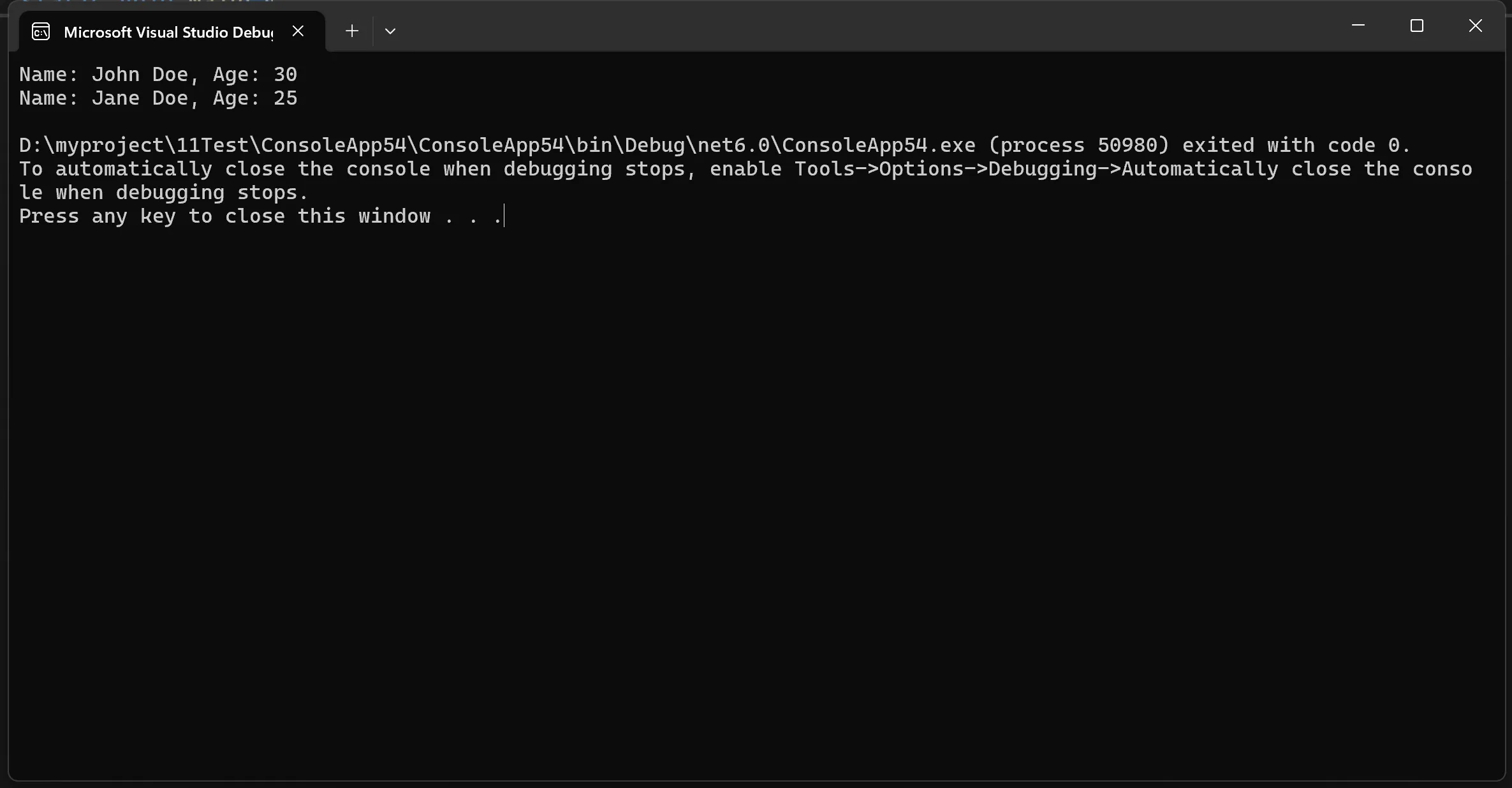Click the ConsoleApp54.exe file path text
1512x788 pixels.
[497, 145]
